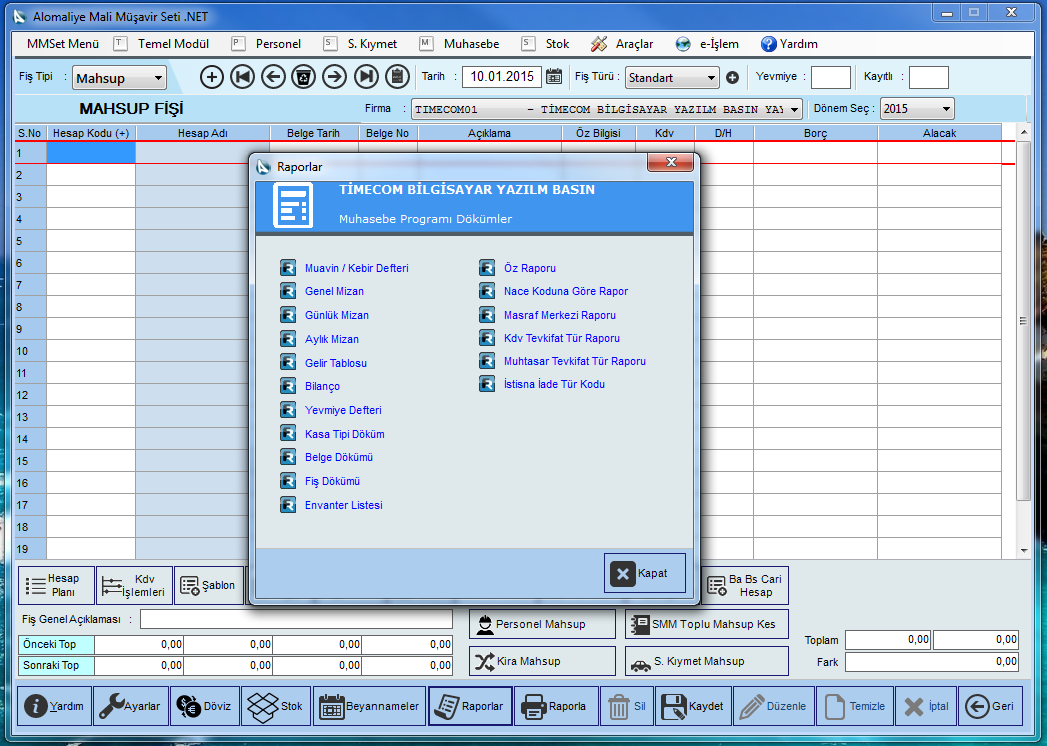
Task: Click the grid's scrollbar down arrow
Action: point(1024,551)
